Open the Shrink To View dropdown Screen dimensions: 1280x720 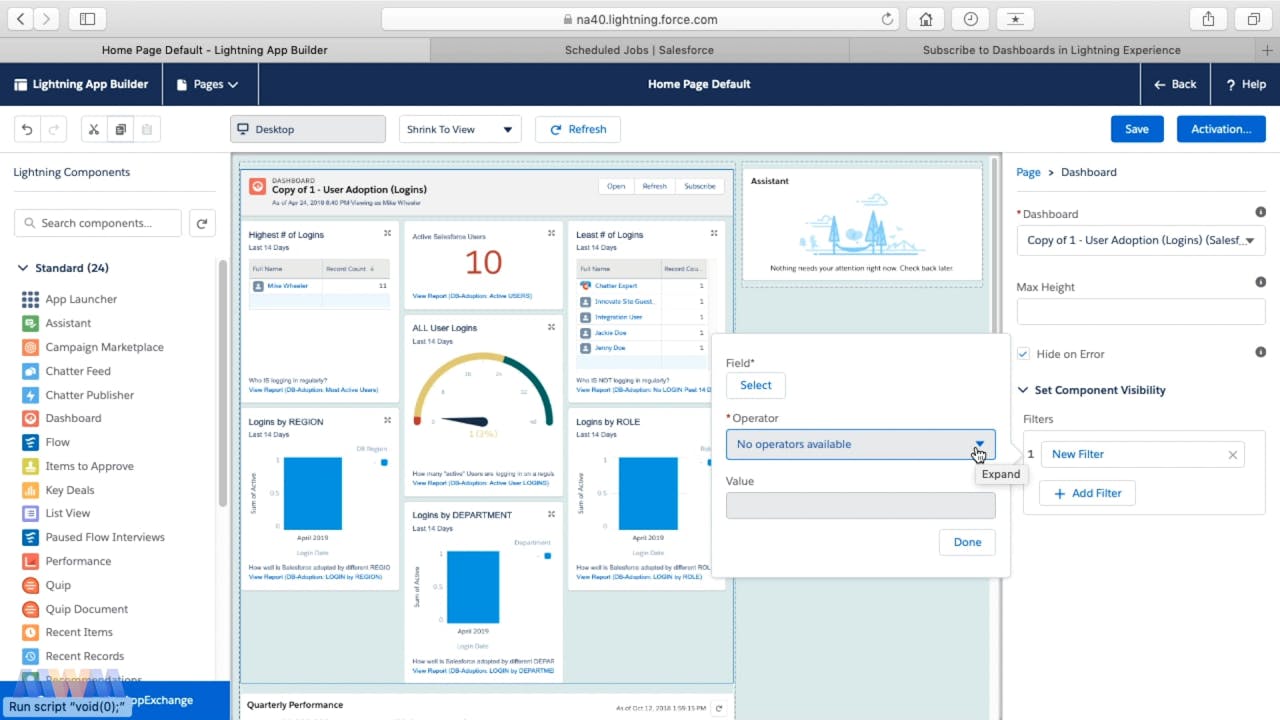[x=459, y=129]
